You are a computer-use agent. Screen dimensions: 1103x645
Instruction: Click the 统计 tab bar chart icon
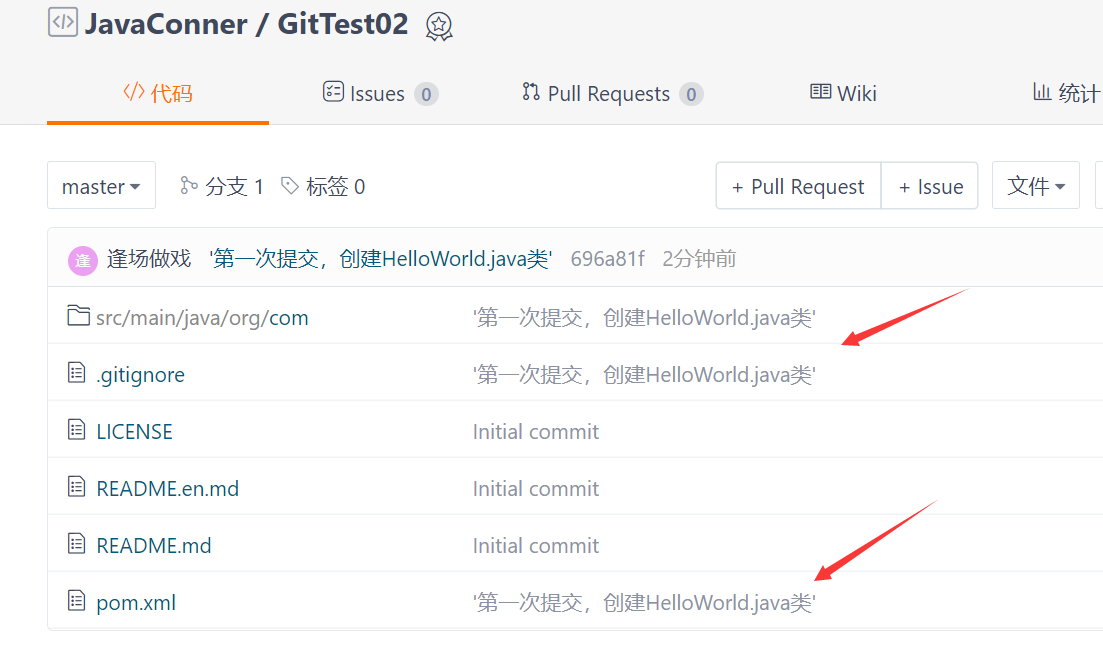pos(1042,91)
